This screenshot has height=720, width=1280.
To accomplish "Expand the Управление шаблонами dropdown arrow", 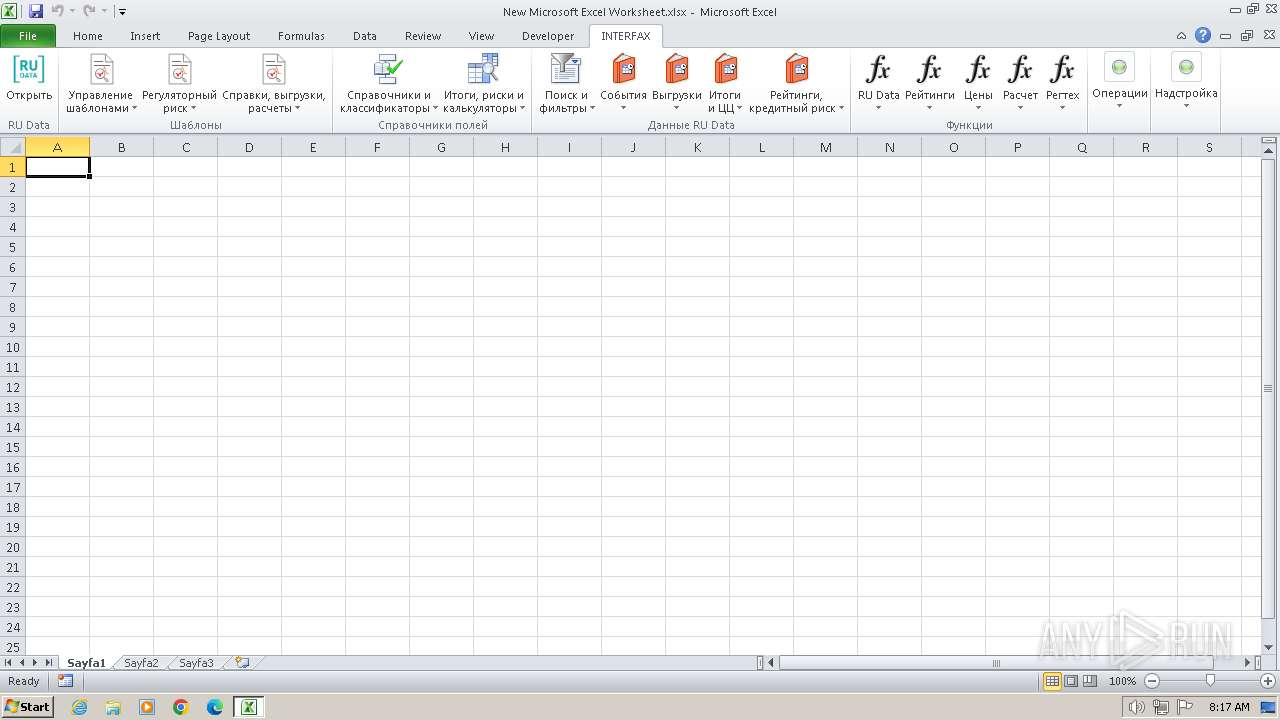I will [134, 108].
